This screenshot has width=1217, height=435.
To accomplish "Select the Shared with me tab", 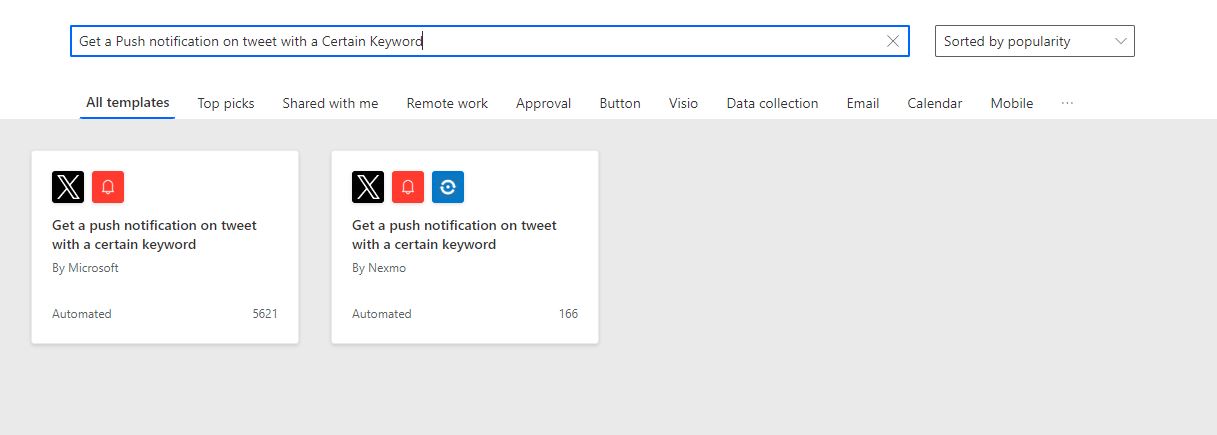I will [330, 103].
